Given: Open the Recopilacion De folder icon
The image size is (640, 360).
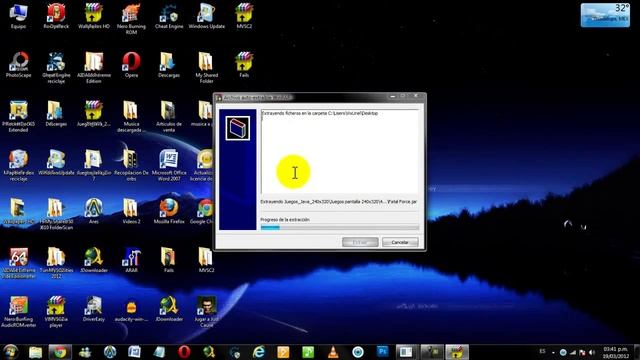Looking at the screenshot, I should coord(131,166).
